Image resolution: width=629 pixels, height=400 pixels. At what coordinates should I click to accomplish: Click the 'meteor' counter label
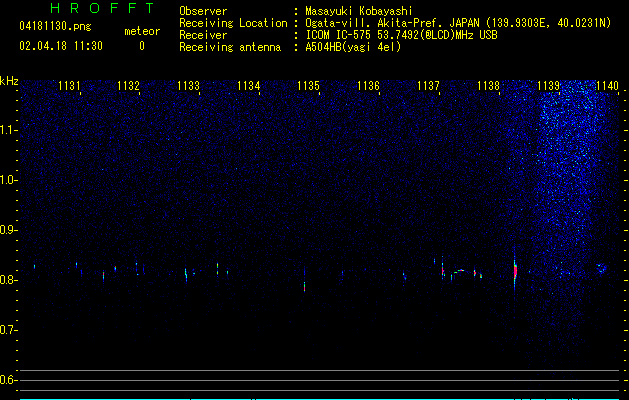click(x=142, y=31)
